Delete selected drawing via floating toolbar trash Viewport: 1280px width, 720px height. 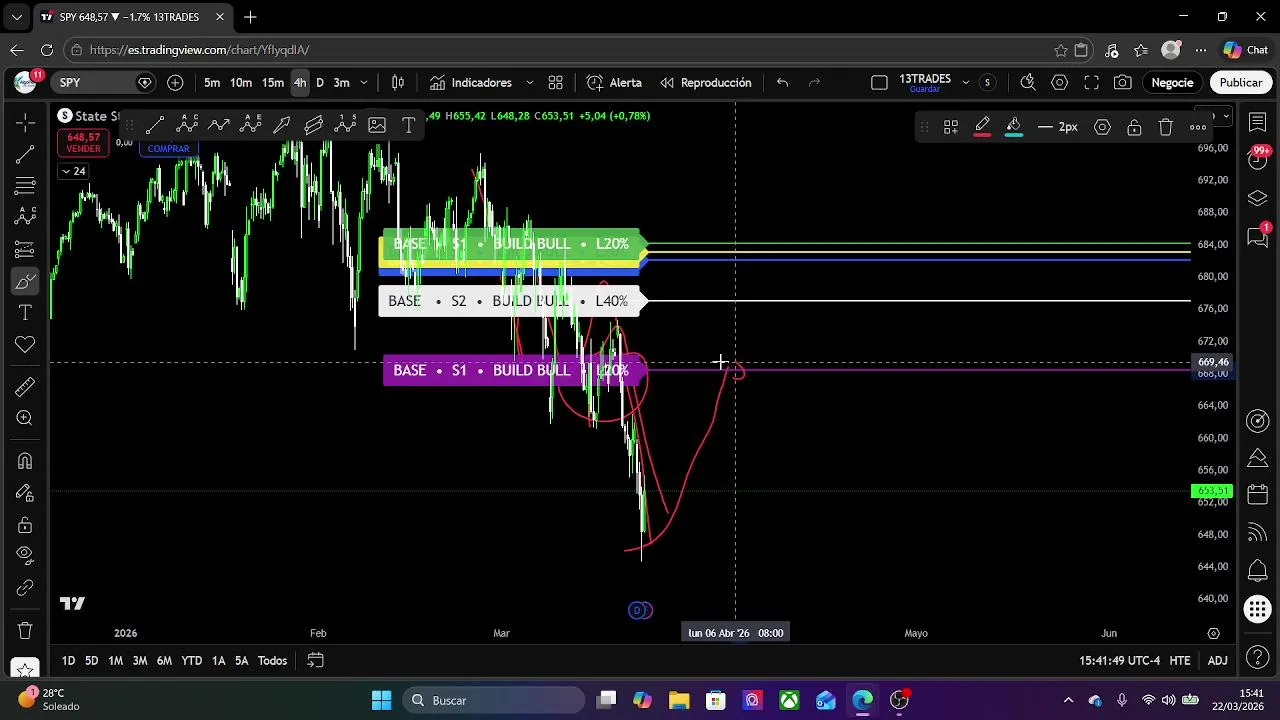(1166, 127)
